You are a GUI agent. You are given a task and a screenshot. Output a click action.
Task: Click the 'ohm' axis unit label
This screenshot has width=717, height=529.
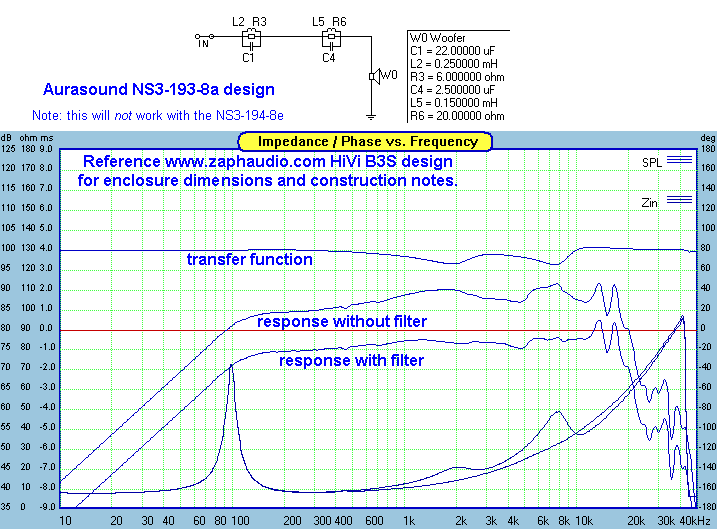coord(27,138)
